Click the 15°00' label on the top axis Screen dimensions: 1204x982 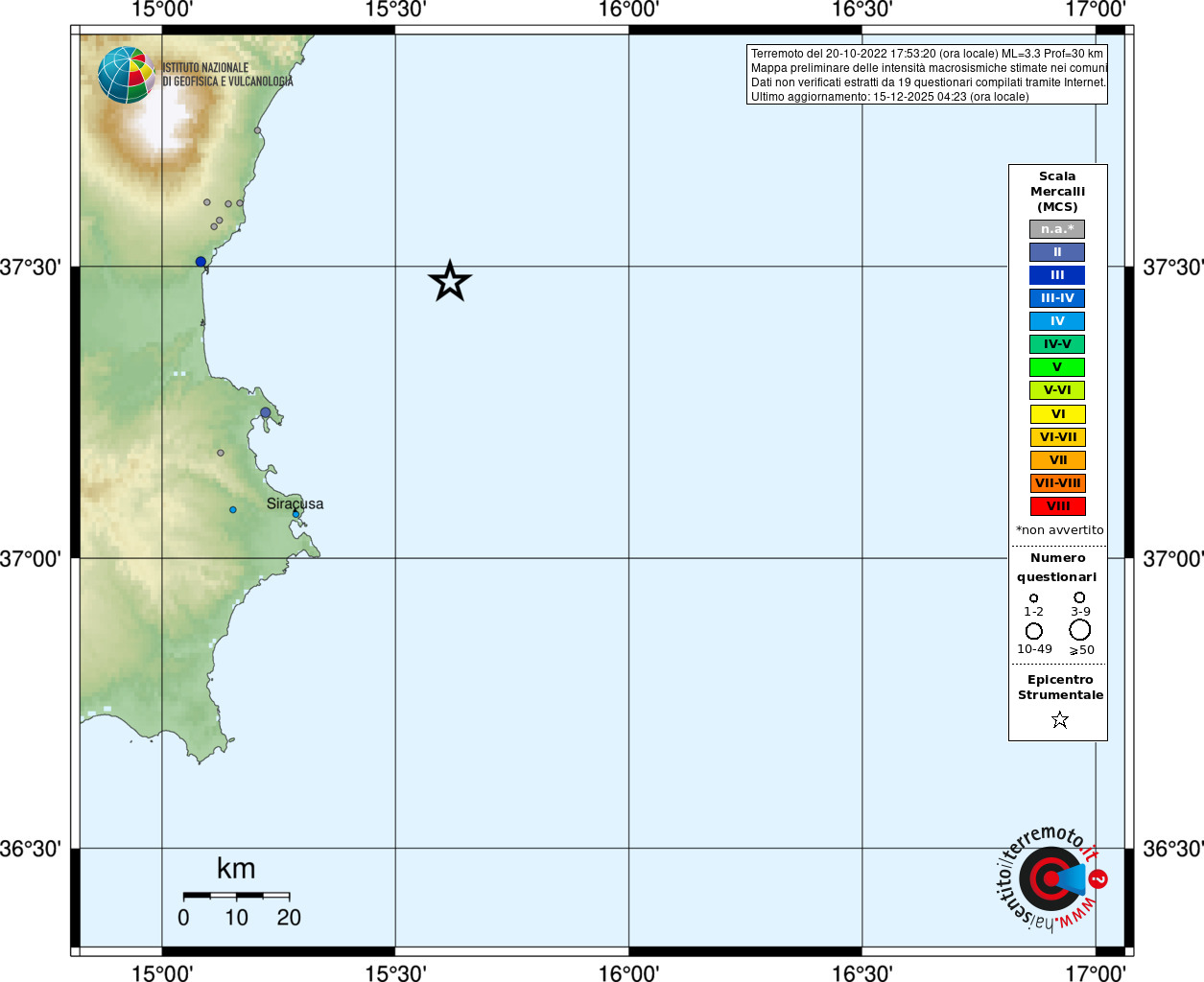coord(162,10)
